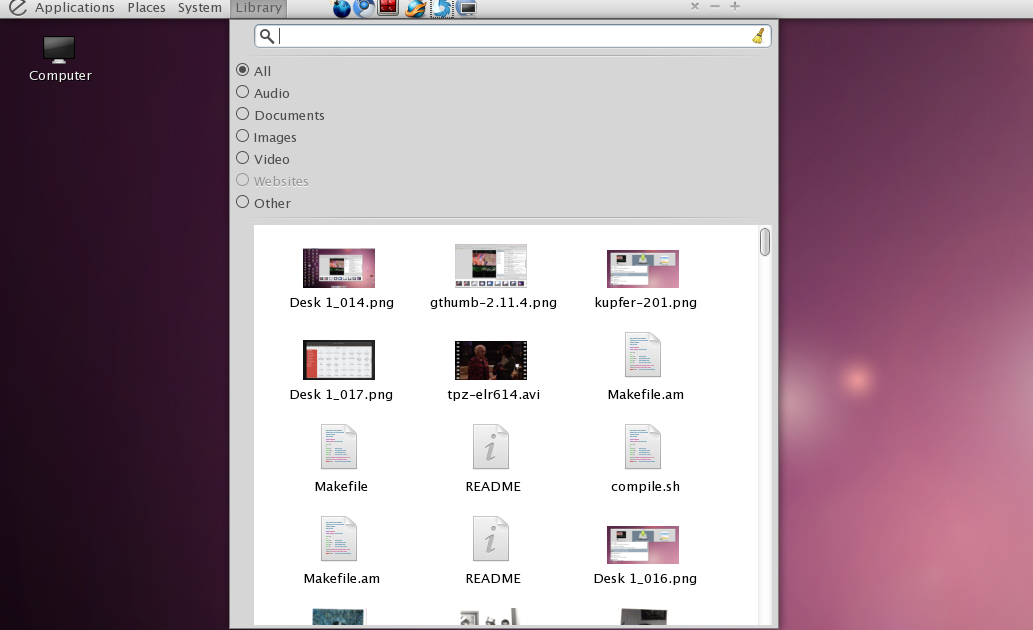
Task: Click the results list scrollbar
Action: pos(763,242)
